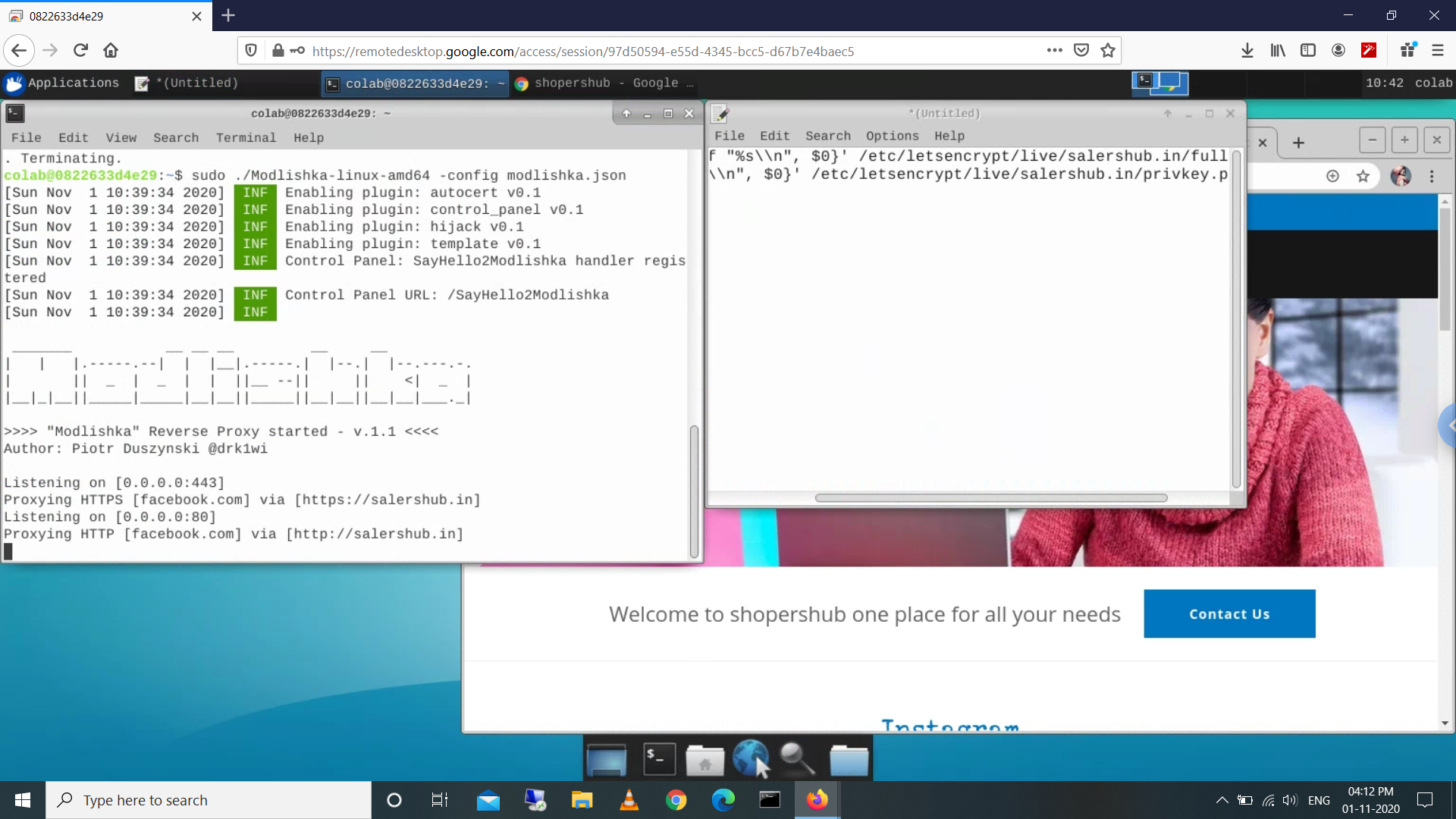Open the Firefox account profile icon
Viewport: 1456px width, 819px height.
(x=1338, y=50)
